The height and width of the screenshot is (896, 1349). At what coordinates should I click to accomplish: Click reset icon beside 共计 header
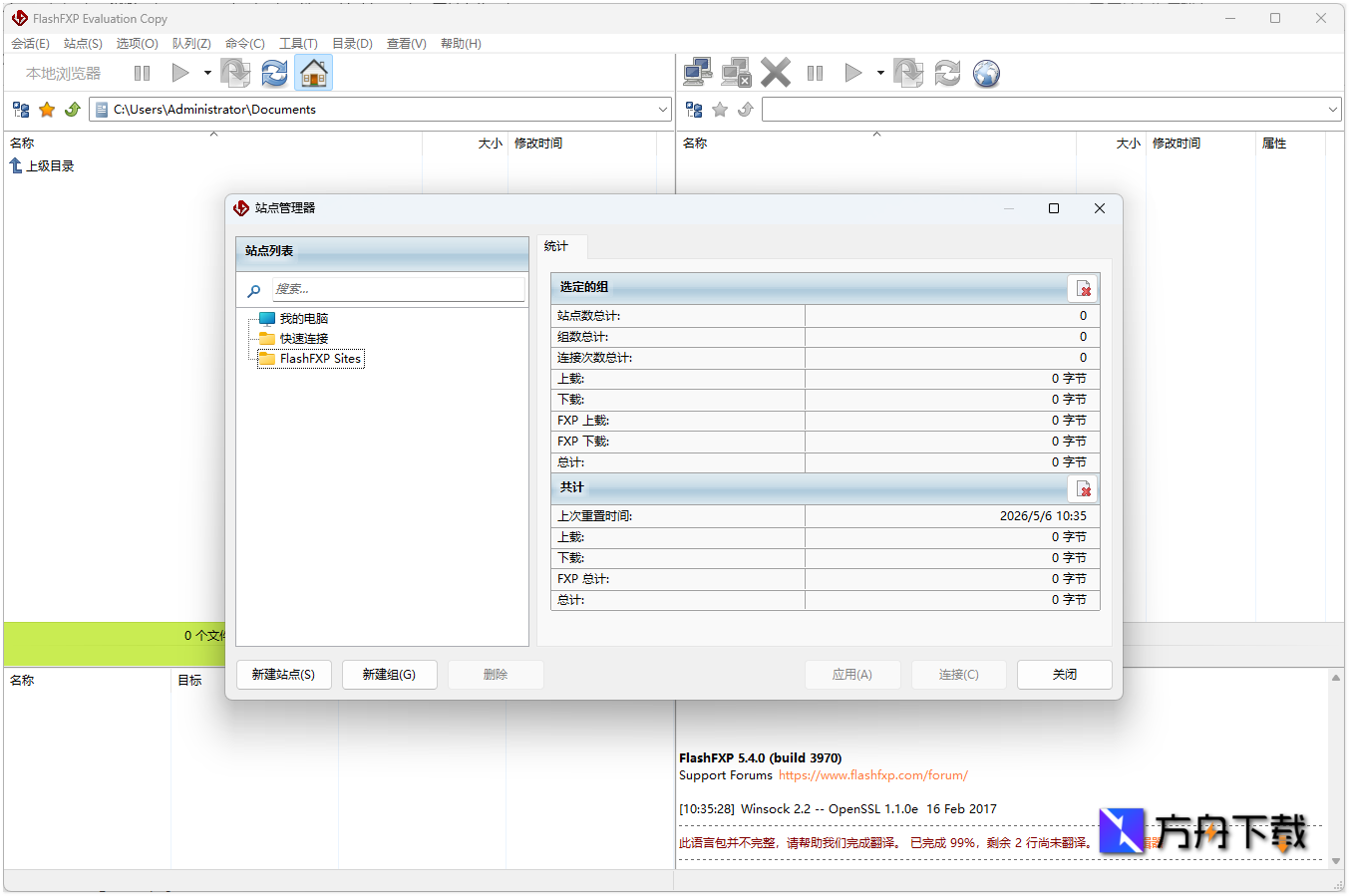(x=1084, y=489)
